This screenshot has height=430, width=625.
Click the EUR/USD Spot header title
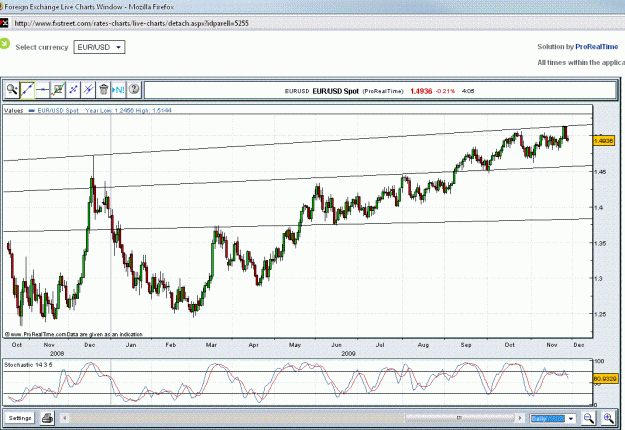tap(336, 91)
